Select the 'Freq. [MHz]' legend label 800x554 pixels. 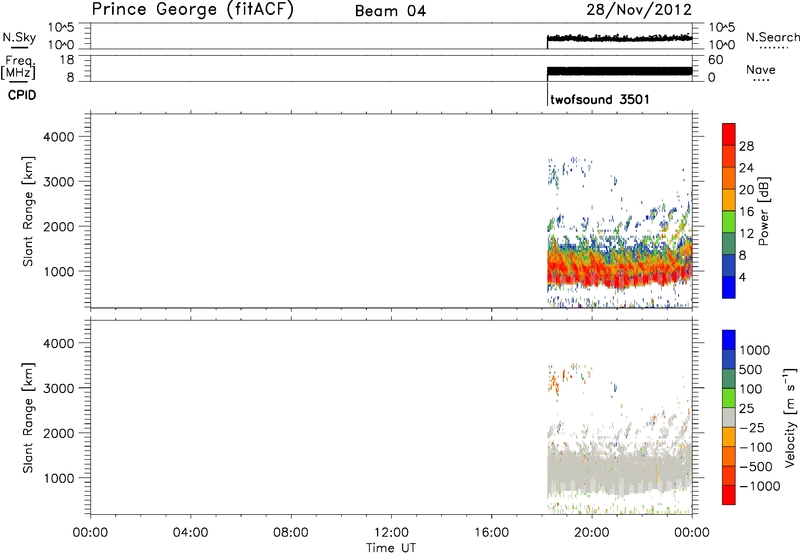[x=20, y=68]
